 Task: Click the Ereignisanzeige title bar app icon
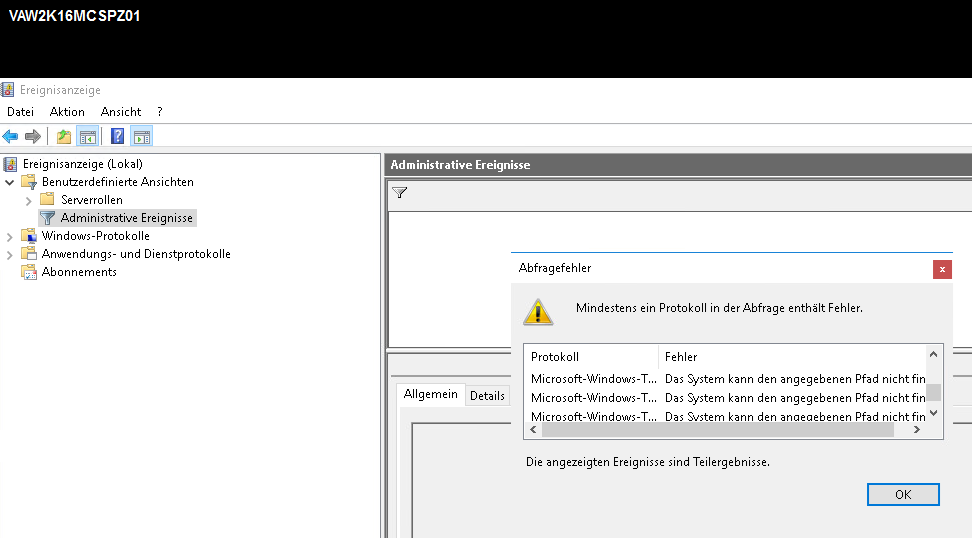tap(7, 90)
